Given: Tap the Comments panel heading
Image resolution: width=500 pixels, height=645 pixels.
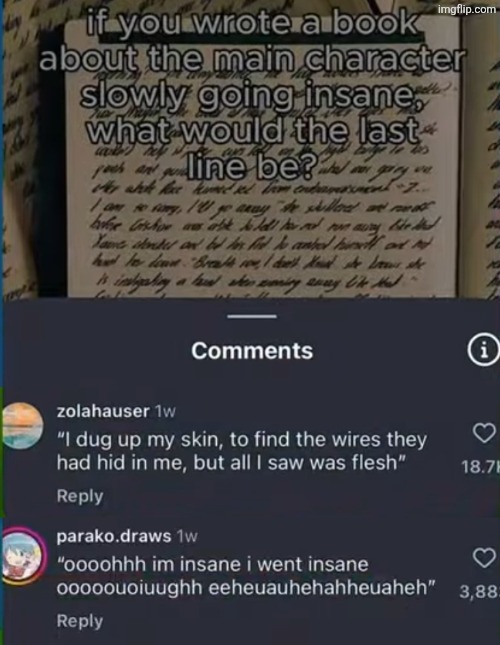Looking at the screenshot, I should [x=252, y=350].
